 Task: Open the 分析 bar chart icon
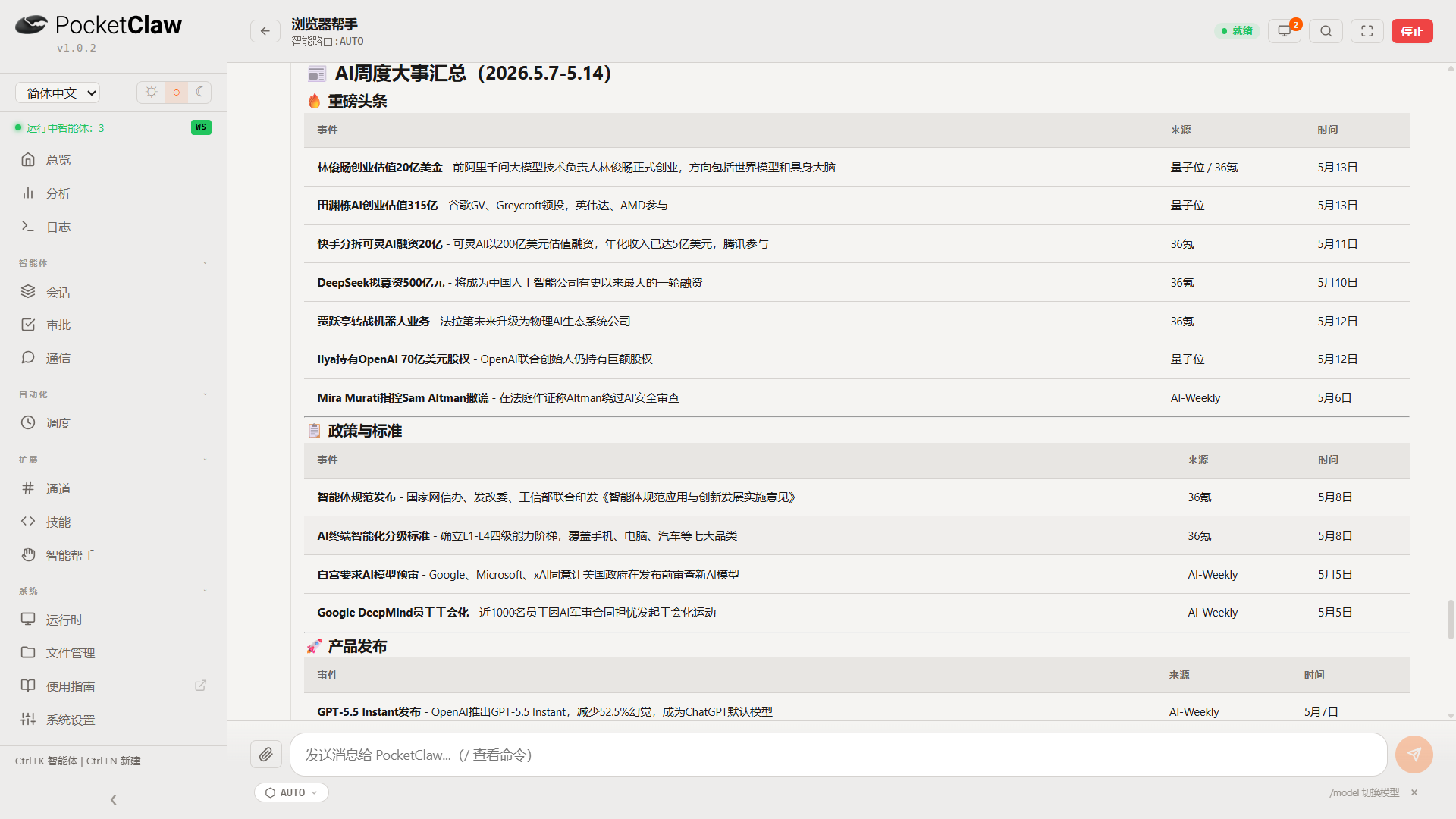28,193
